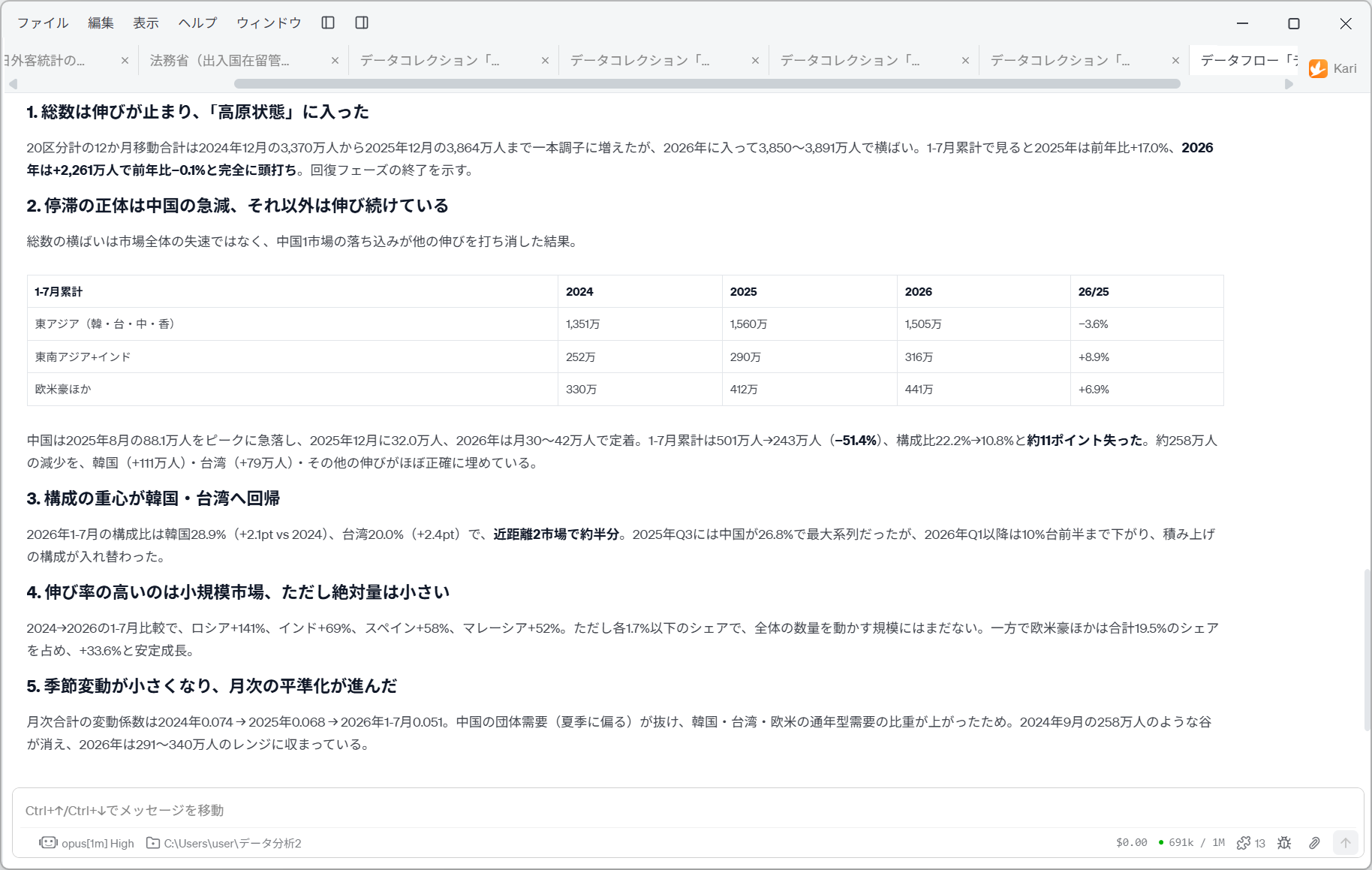The width and height of the screenshot is (1372, 870).
Task: Click the bold text 近距離2市場で約半分
Action: pos(556,534)
